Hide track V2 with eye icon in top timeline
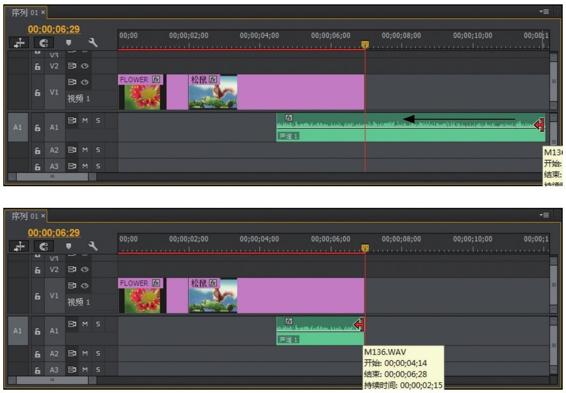The height and width of the screenshot is (393, 566). (x=84, y=66)
